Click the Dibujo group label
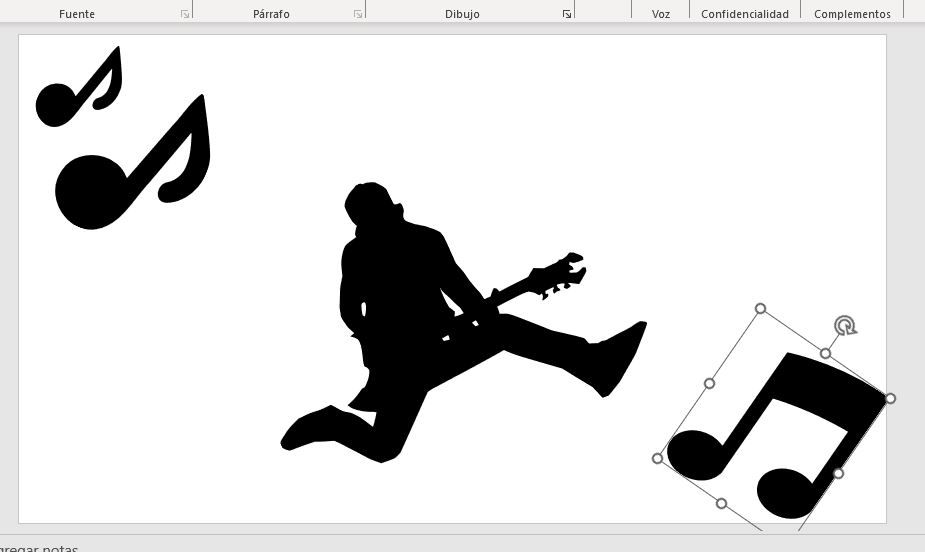 pyautogui.click(x=462, y=14)
